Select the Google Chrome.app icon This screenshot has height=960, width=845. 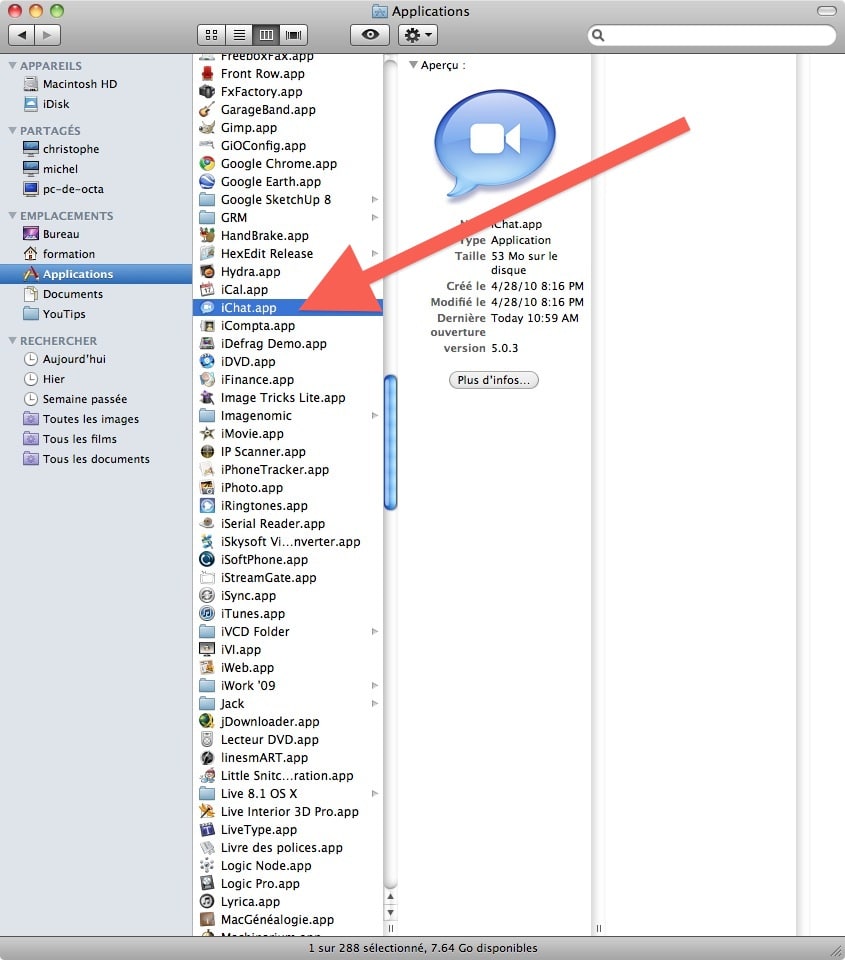pos(207,163)
